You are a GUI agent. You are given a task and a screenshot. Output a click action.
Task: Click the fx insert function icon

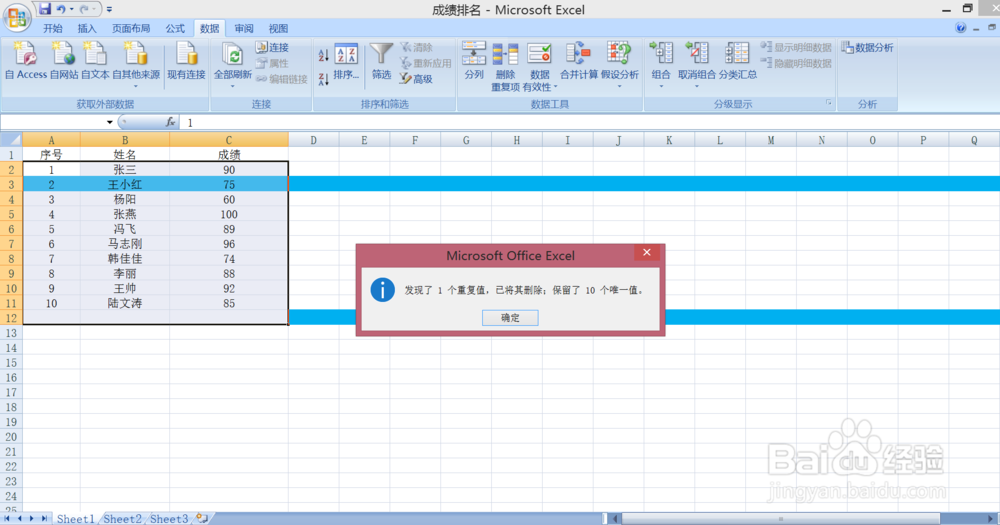(170, 122)
